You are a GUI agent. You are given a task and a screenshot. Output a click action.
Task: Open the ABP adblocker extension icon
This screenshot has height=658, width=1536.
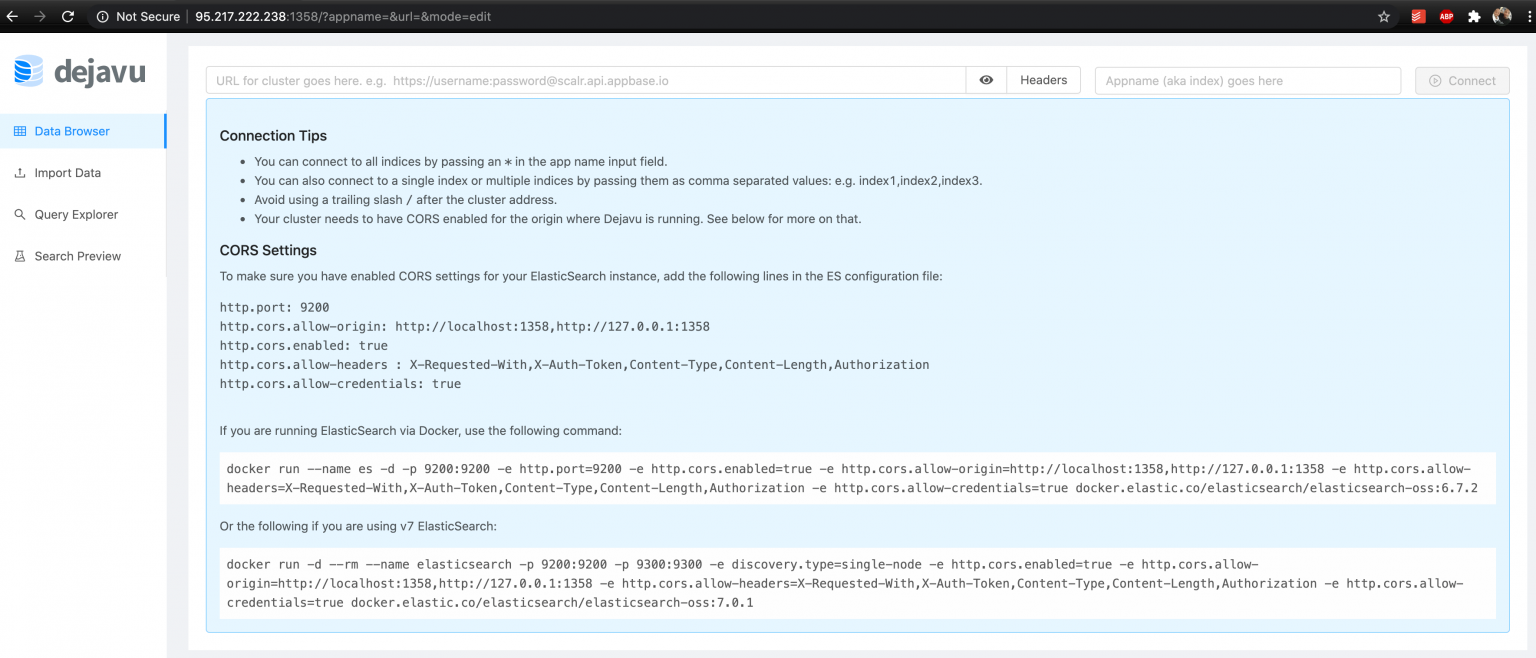pyautogui.click(x=1444, y=16)
